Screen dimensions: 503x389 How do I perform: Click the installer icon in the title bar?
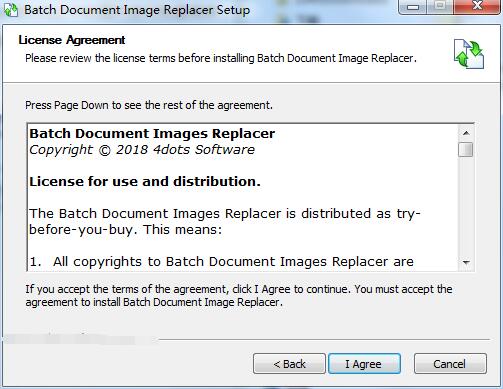(x=10, y=10)
